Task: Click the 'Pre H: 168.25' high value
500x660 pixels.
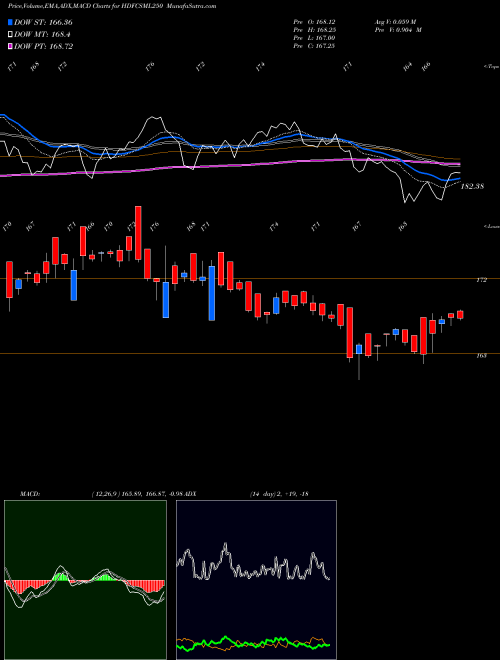Action: [314, 30]
